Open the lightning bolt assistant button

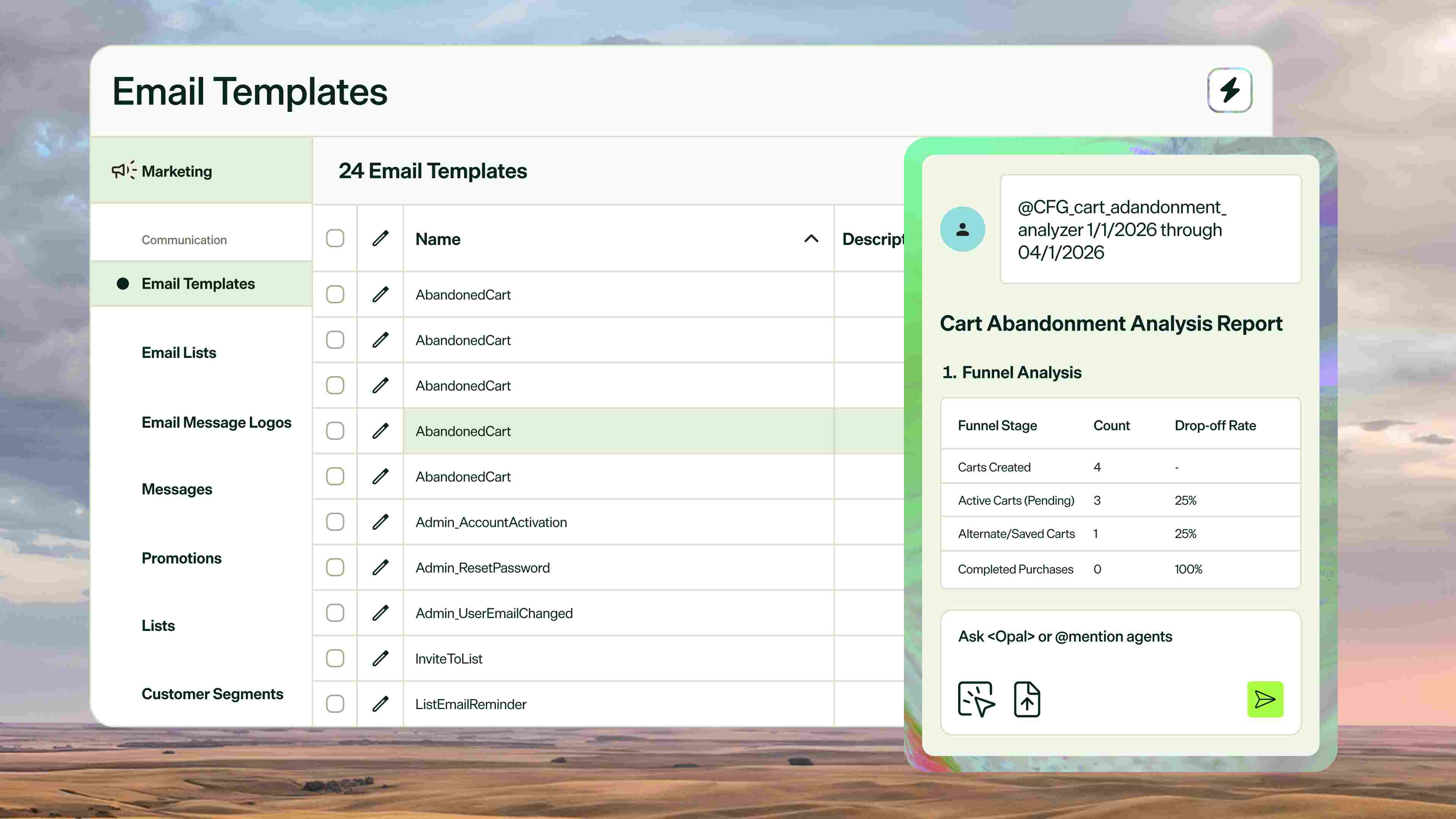(1229, 91)
